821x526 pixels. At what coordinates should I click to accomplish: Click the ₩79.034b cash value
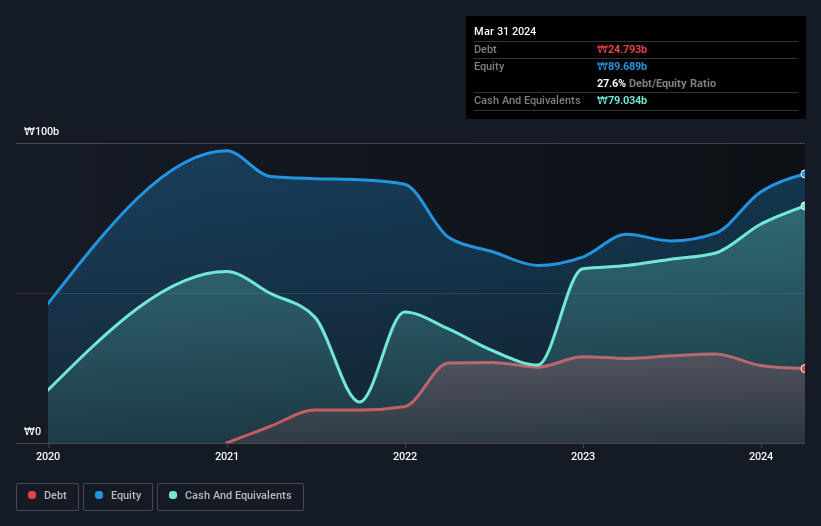(x=622, y=100)
